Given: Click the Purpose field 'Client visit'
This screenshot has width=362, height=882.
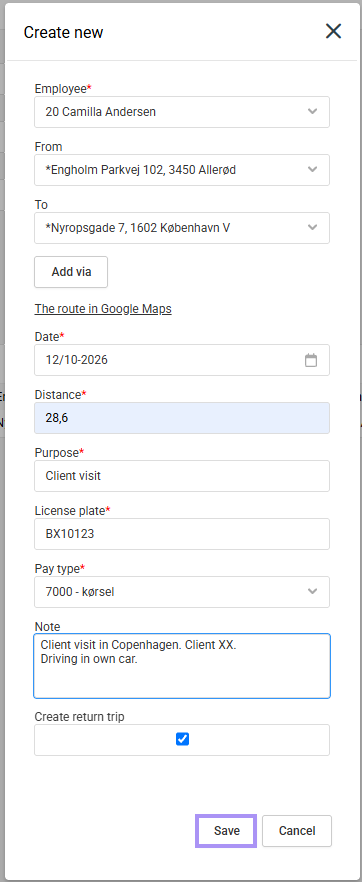Looking at the screenshot, I should coord(182,476).
